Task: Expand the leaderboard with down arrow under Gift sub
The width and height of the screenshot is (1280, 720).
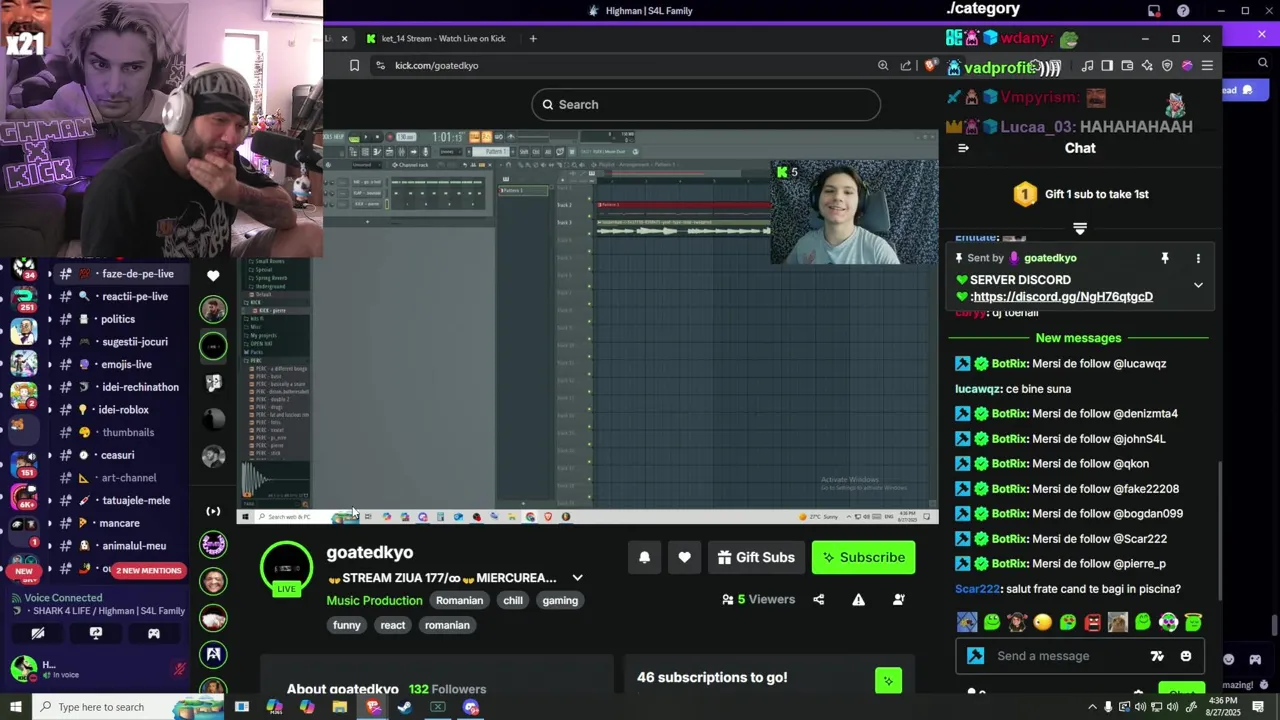Action: [x=1080, y=229]
